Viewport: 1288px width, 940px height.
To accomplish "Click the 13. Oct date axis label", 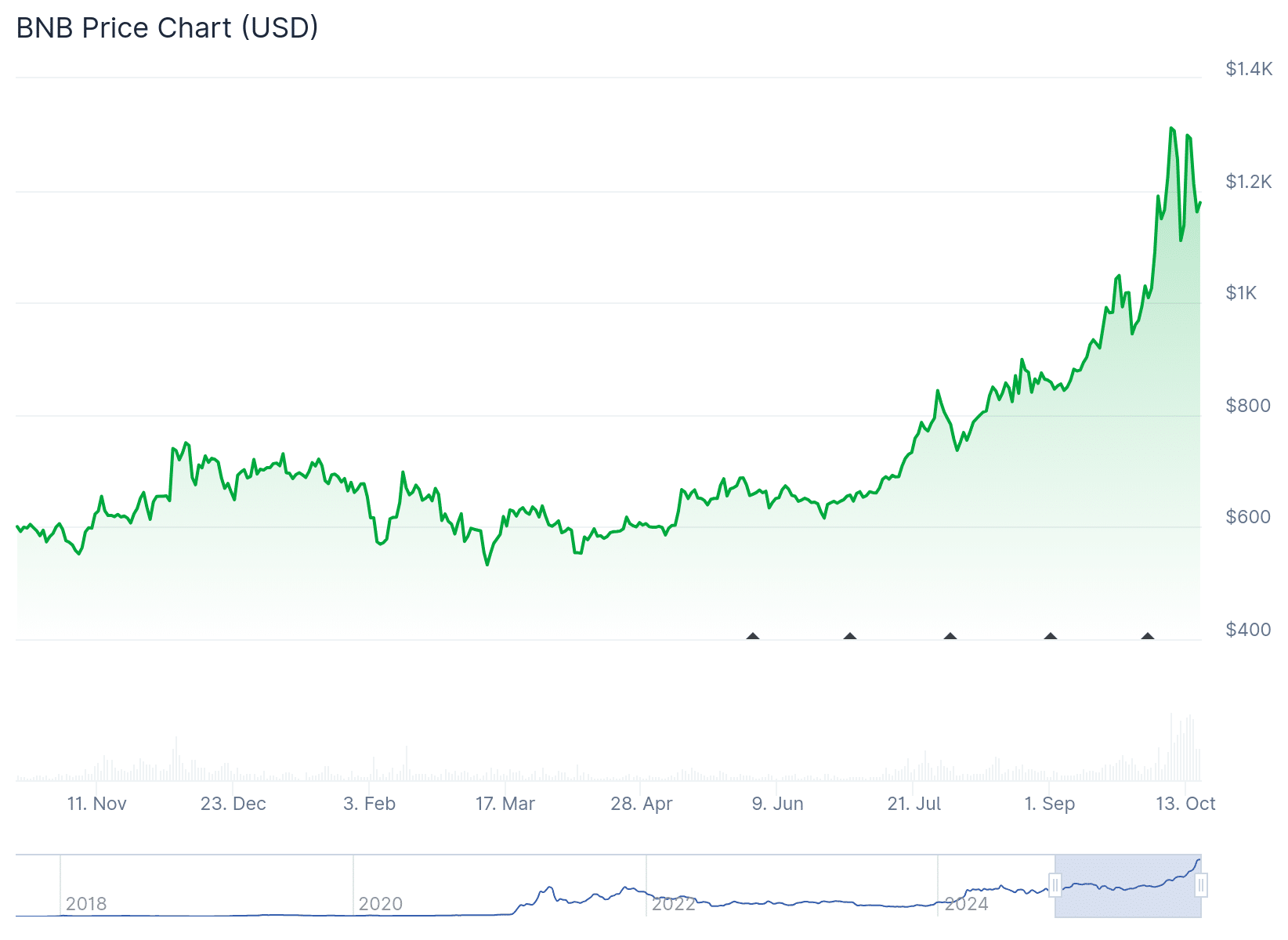I will pyautogui.click(x=1185, y=804).
